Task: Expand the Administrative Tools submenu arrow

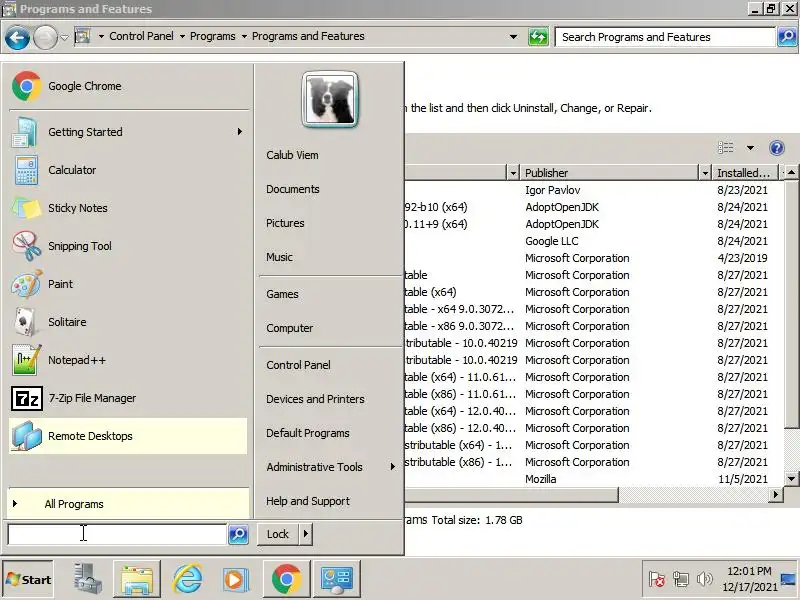Action: coord(392,467)
